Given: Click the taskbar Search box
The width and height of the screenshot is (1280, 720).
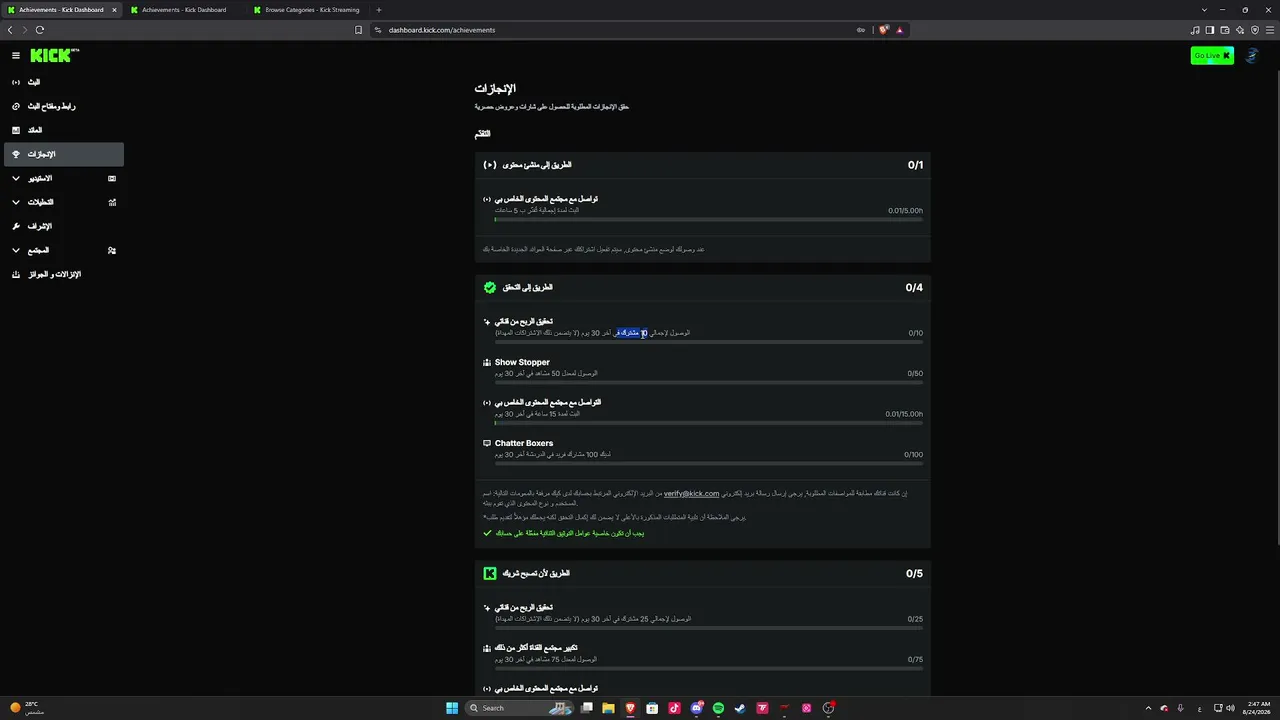Looking at the screenshot, I should coord(518,708).
